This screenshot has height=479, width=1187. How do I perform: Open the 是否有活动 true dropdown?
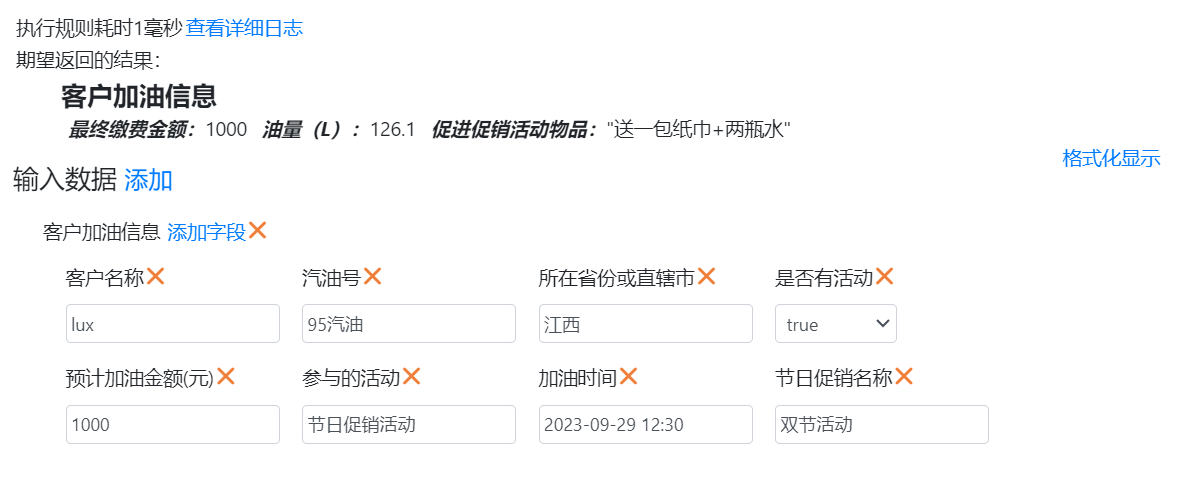click(836, 324)
